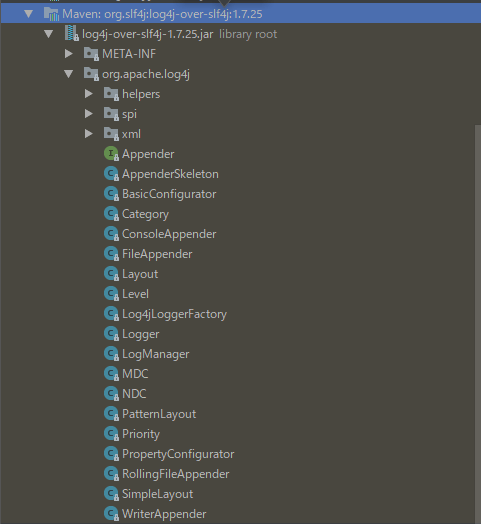
Task: Click the Appender interface icon
Action: pos(111,154)
